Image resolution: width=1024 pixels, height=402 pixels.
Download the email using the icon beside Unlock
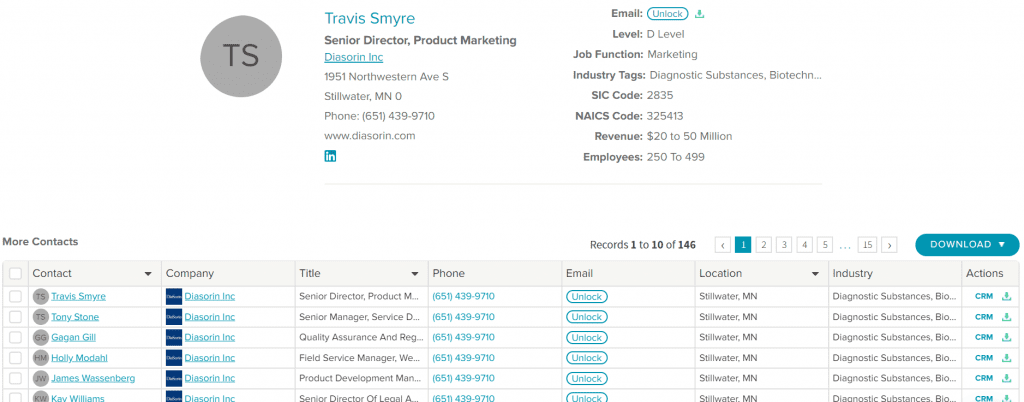pos(700,14)
